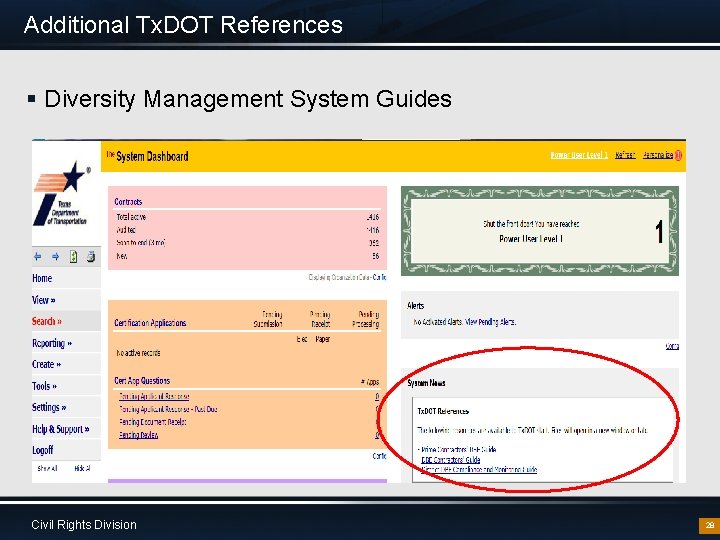
Task: Click the slide number 28 badge
Action: pos(709,525)
